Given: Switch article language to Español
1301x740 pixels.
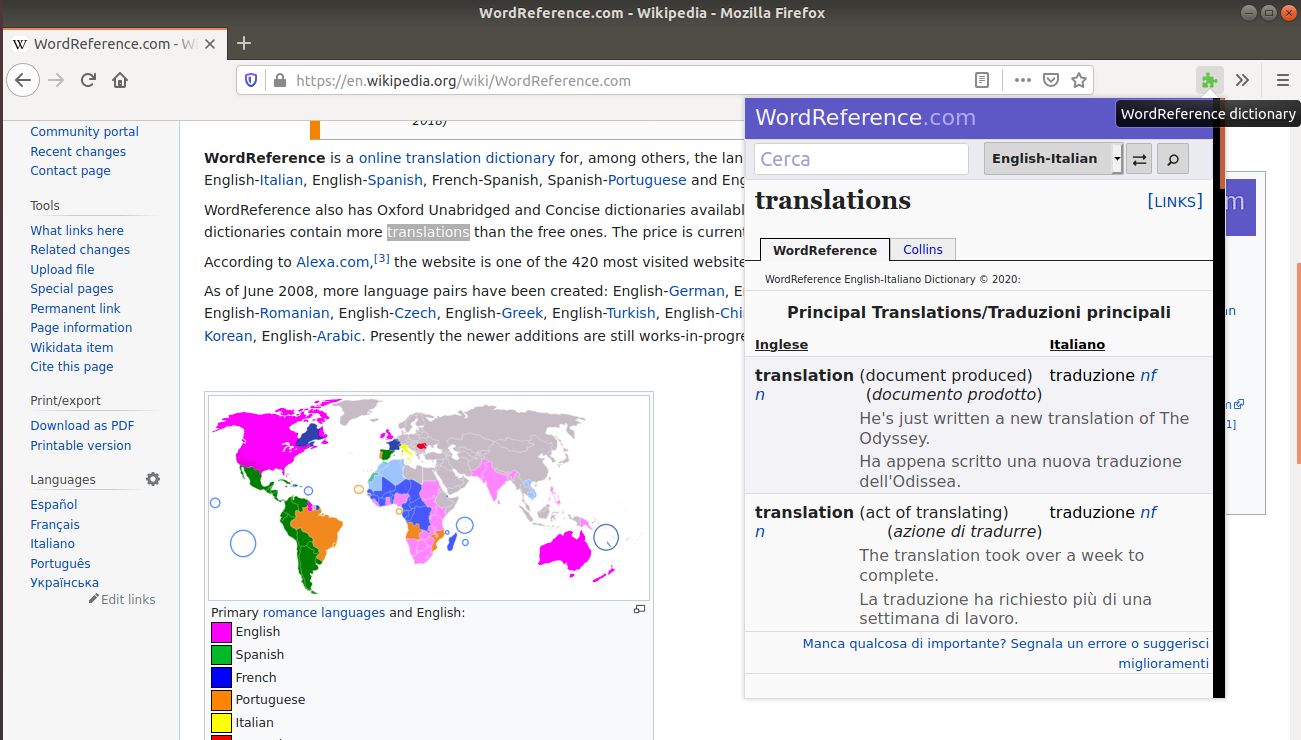Looking at the screenshot, I should [54, 505].
